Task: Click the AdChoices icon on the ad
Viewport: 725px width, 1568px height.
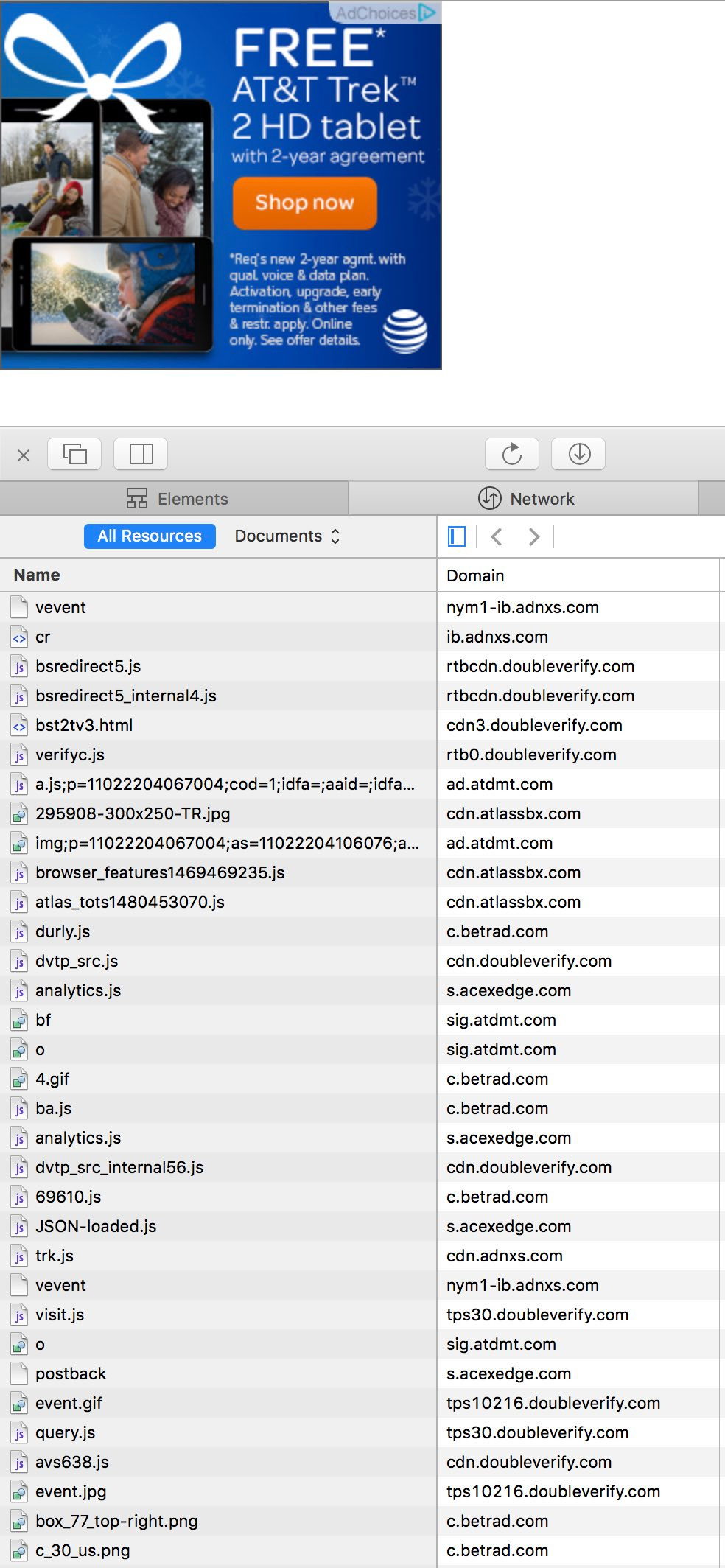Action: [427, 13]
